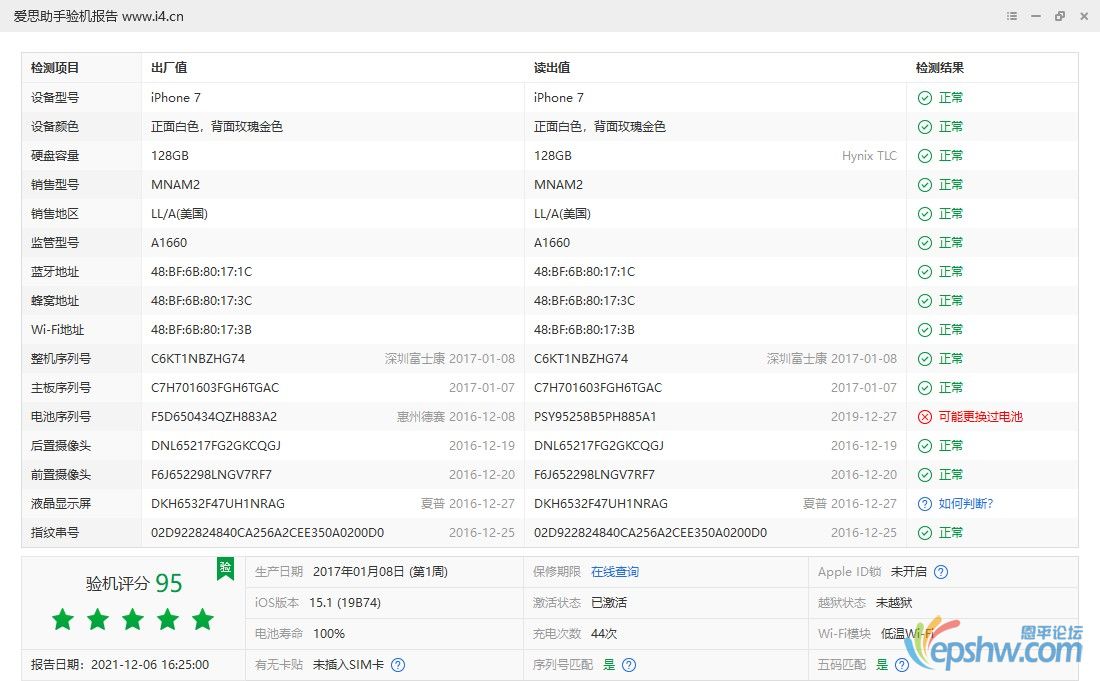Select read-out fingerprint serial 02D922824840CA256A2CEE350A0200D0
Image resolution: width=1100 pixels, height=681 pixels.
[x=650, y=532]
